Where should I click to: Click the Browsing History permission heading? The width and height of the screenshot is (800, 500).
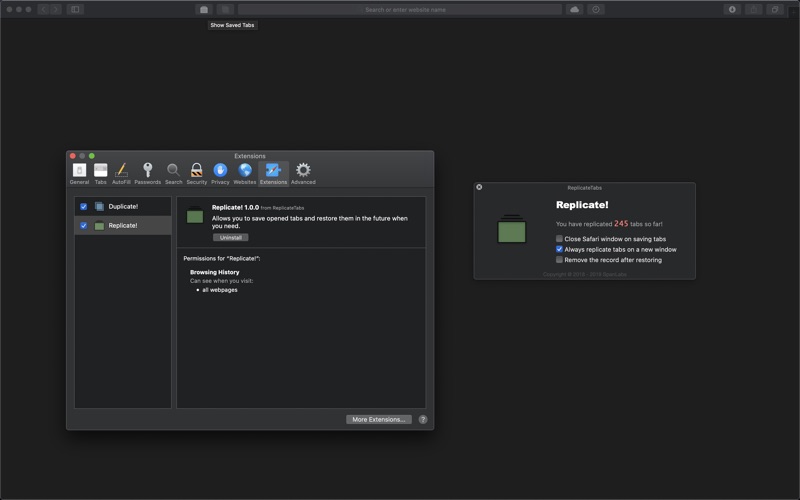point(214,272)
